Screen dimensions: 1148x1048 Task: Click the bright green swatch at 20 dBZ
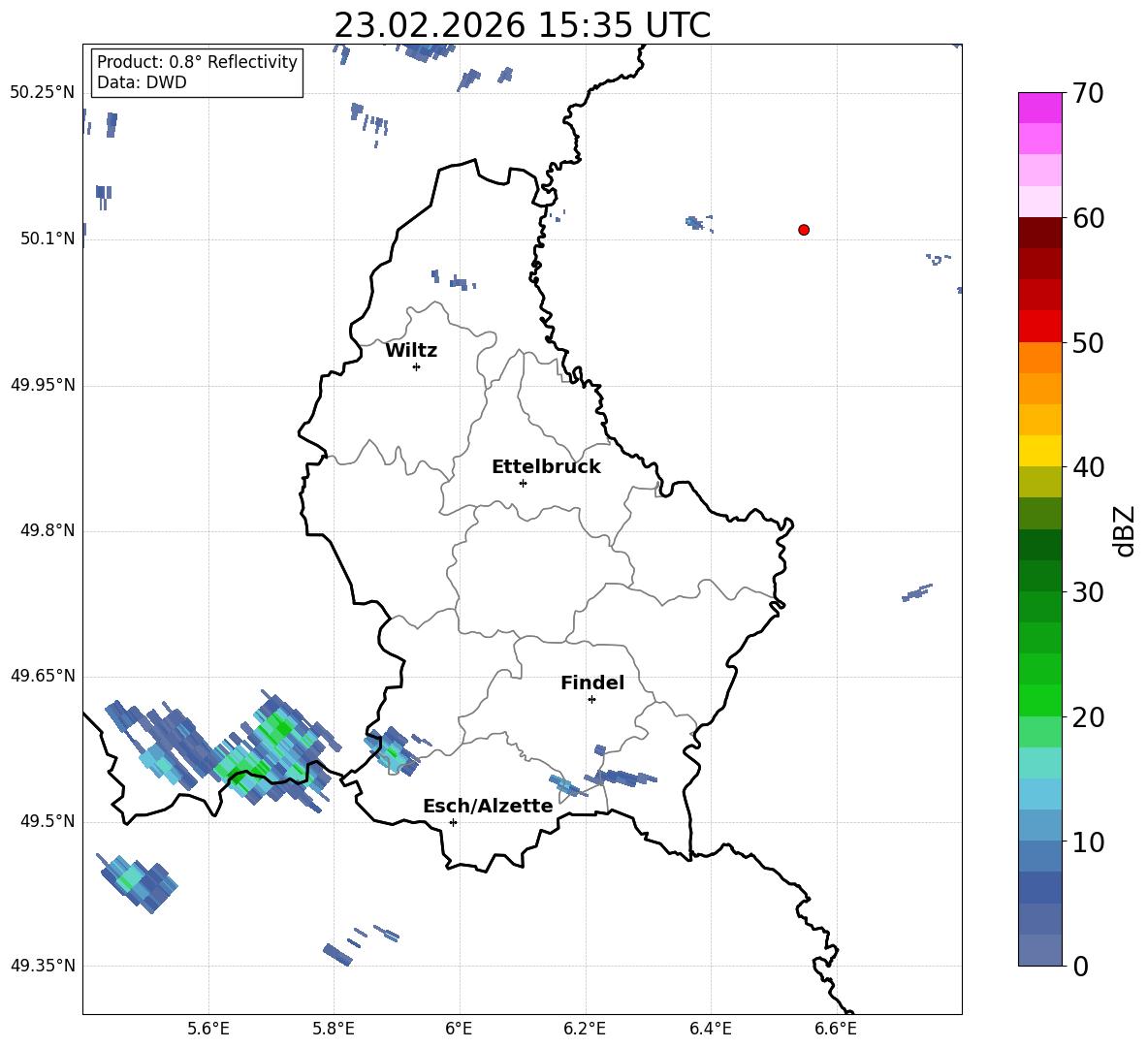[1039, 700]
